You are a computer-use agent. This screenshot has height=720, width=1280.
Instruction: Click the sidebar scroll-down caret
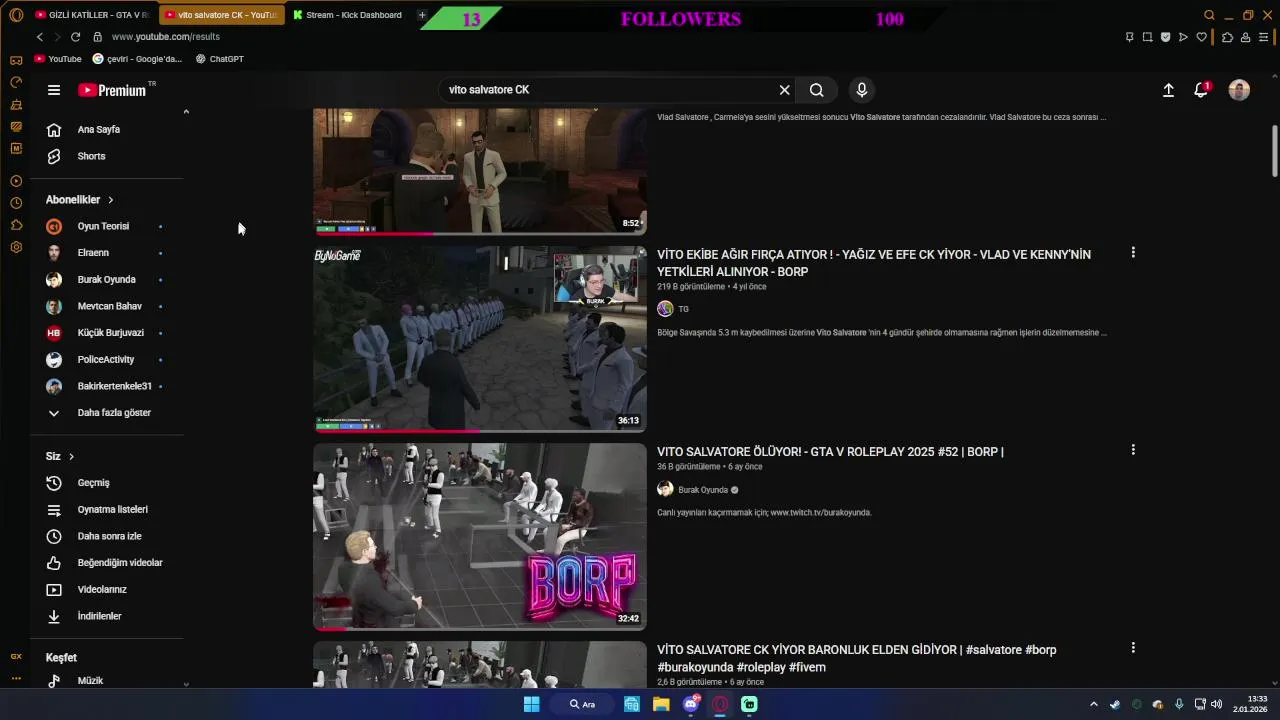pyautogui.click(x=186, y=683)
